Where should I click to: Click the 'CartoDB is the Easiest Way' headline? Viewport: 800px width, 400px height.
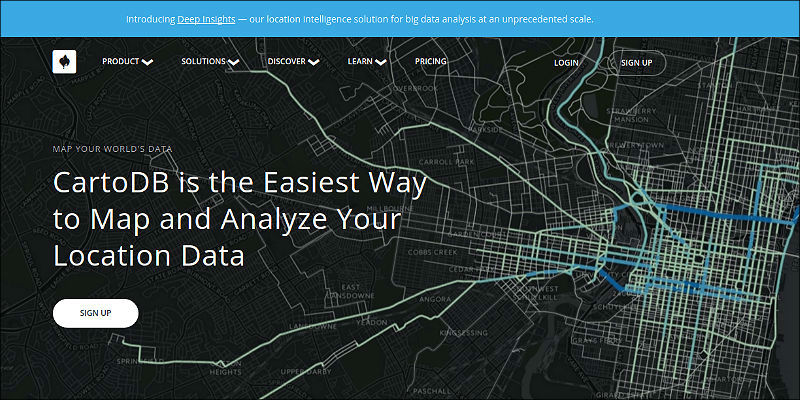[x=240, y=183]
